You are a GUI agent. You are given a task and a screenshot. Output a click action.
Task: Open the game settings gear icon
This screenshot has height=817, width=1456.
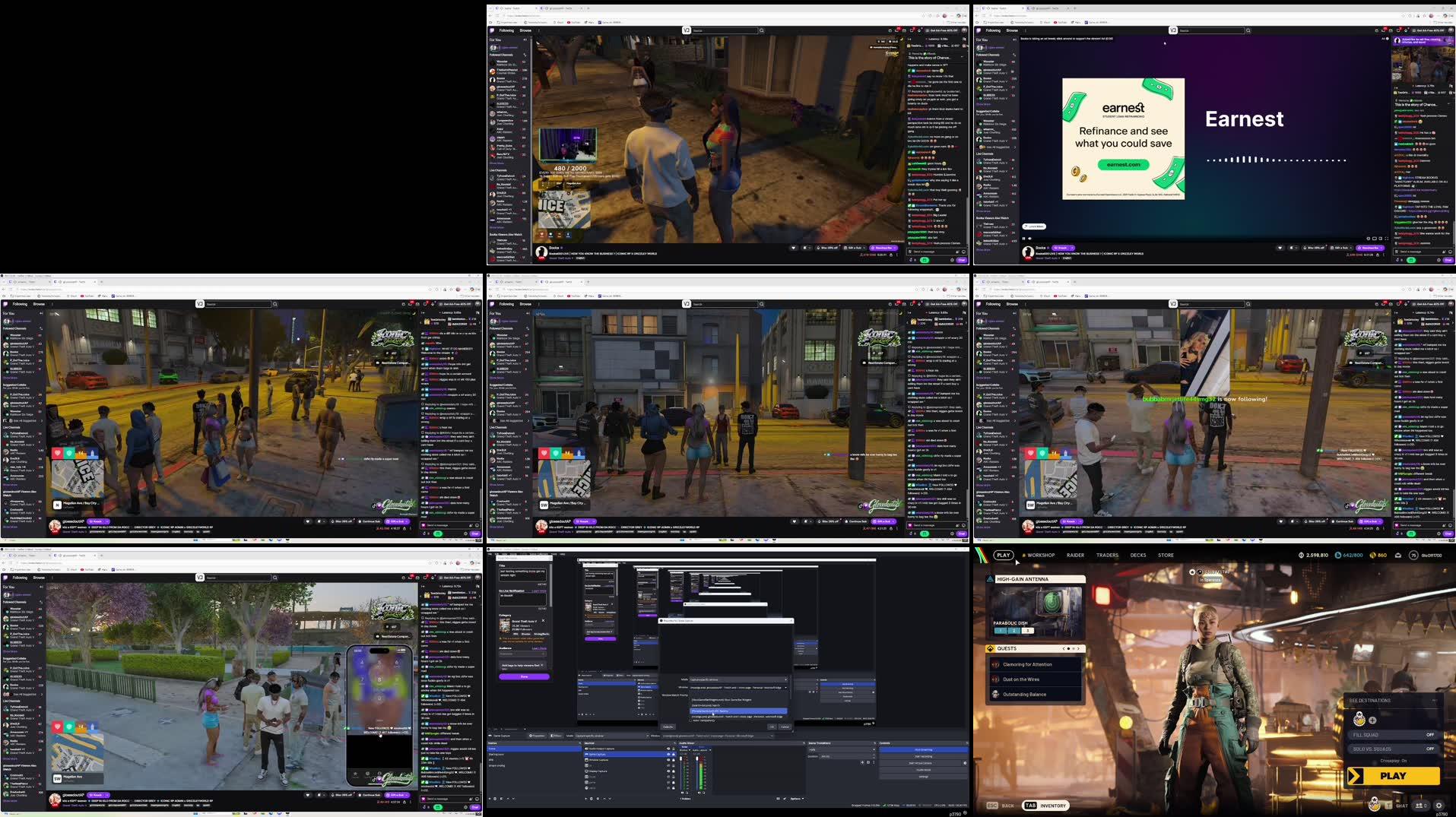pos(1439,806)
